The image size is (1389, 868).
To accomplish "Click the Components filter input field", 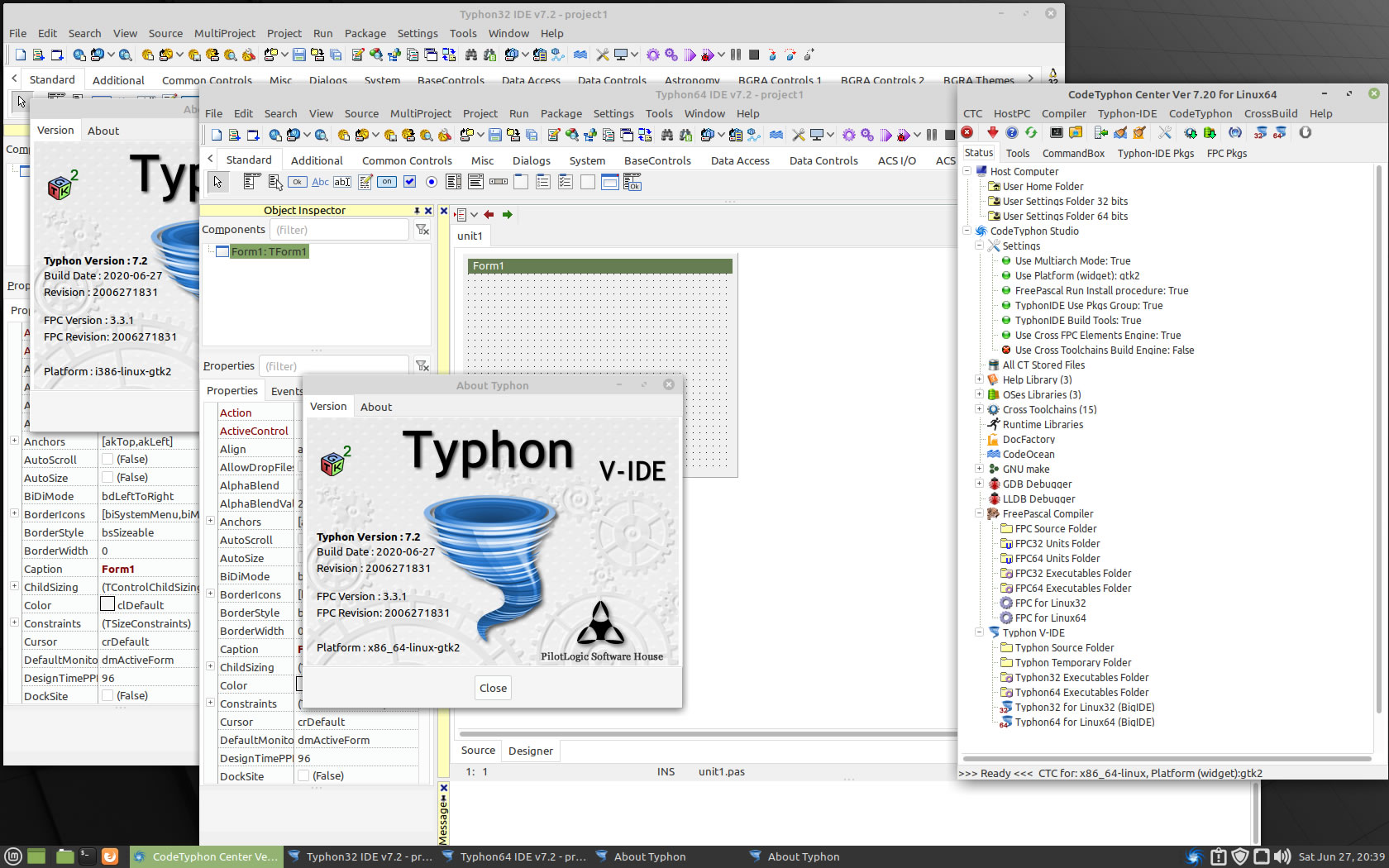I will pos(338,230).
